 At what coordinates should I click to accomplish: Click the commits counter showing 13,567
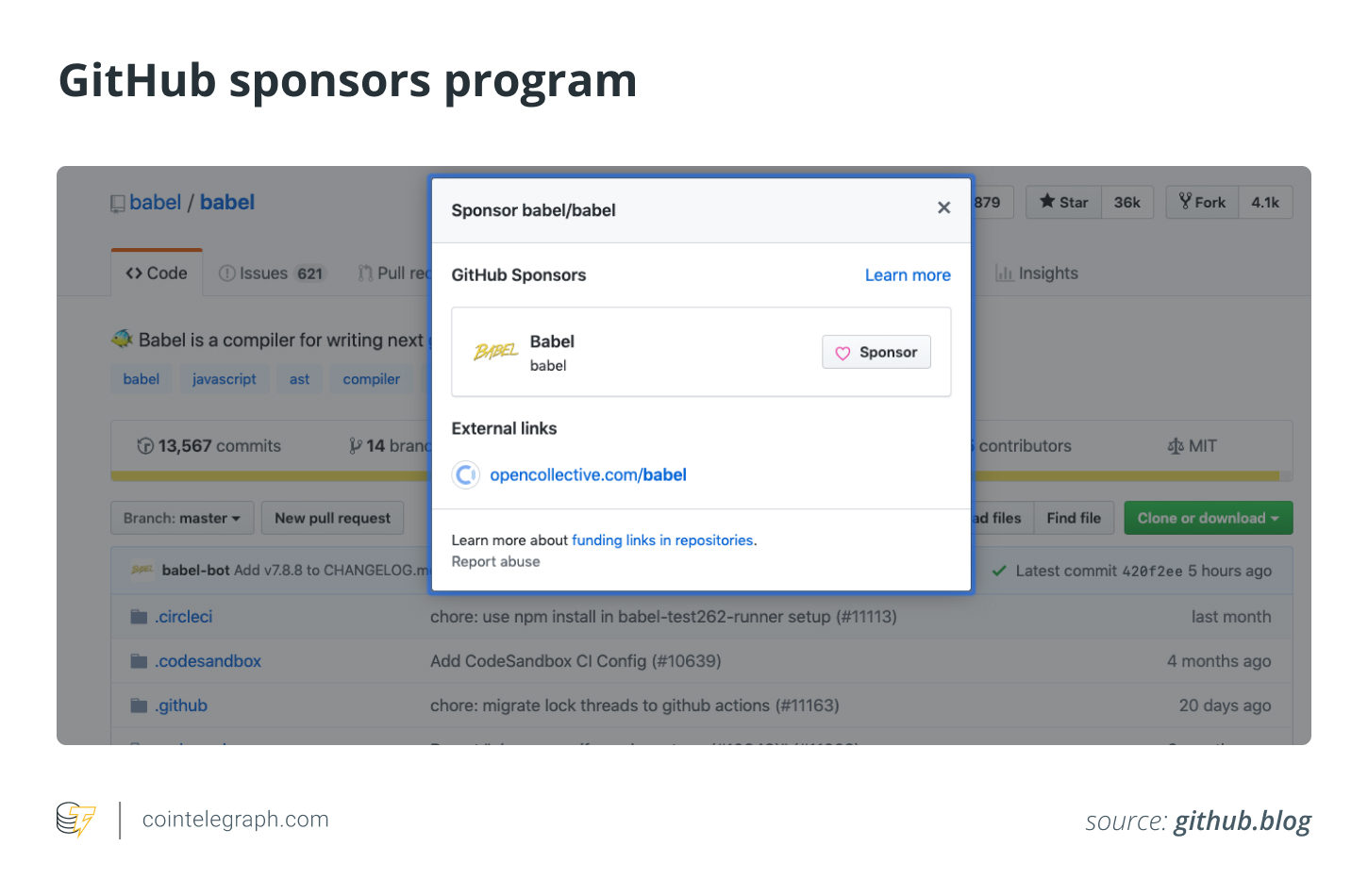pyautogui.click(x=209, y=445)
